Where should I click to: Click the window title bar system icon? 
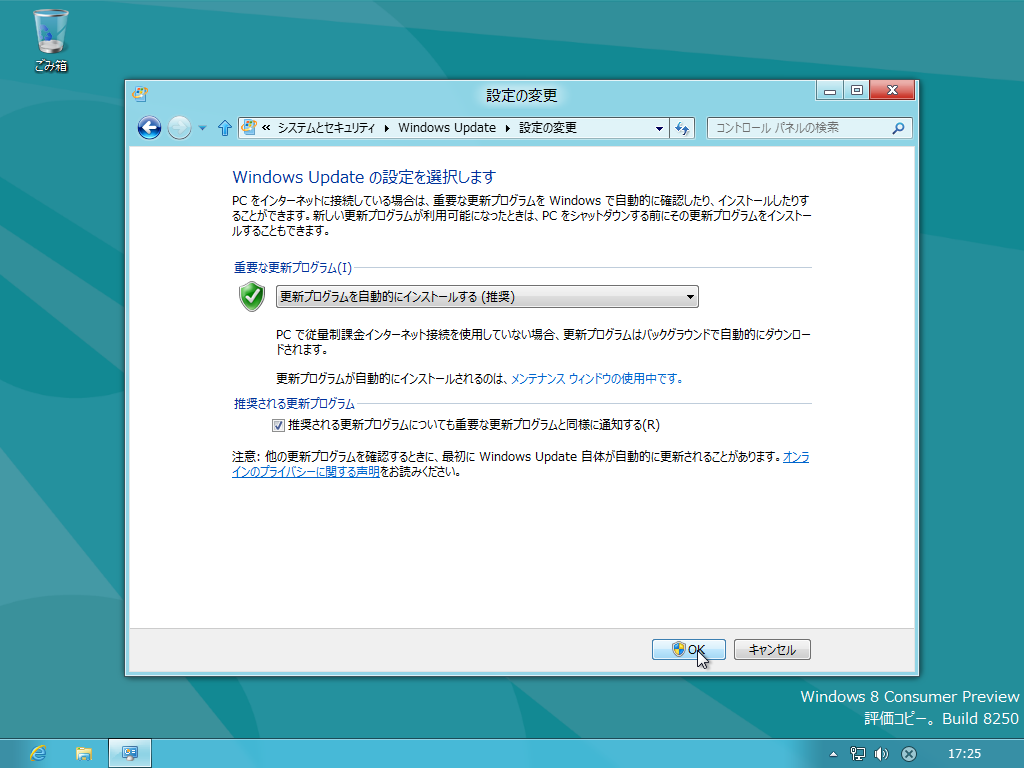pos(140,94)
